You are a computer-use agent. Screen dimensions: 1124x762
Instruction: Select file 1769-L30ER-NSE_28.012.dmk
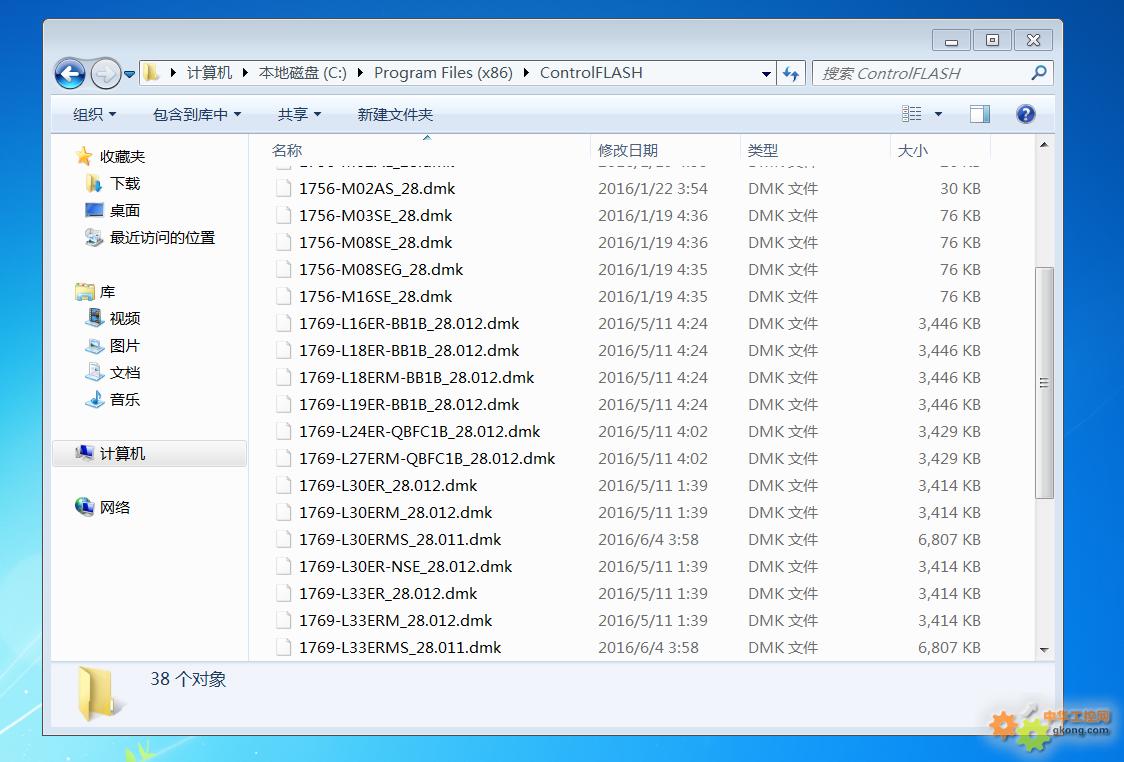pos(406,567)
